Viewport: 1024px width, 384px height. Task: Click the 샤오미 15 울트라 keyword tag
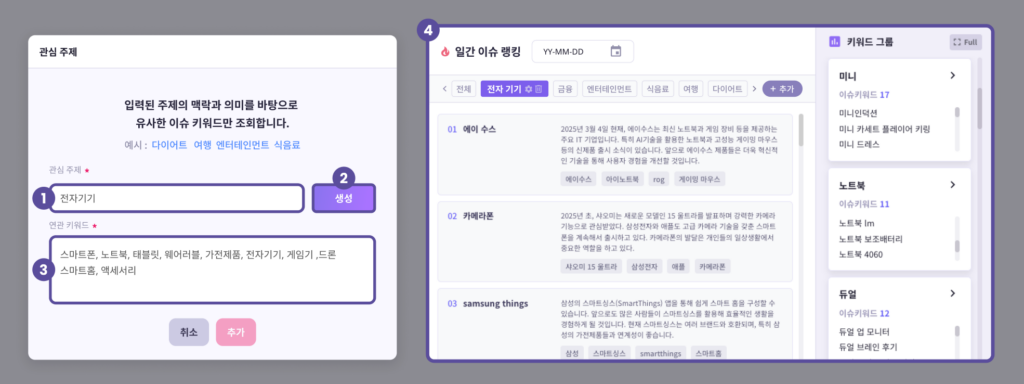(x=590, y=266)
